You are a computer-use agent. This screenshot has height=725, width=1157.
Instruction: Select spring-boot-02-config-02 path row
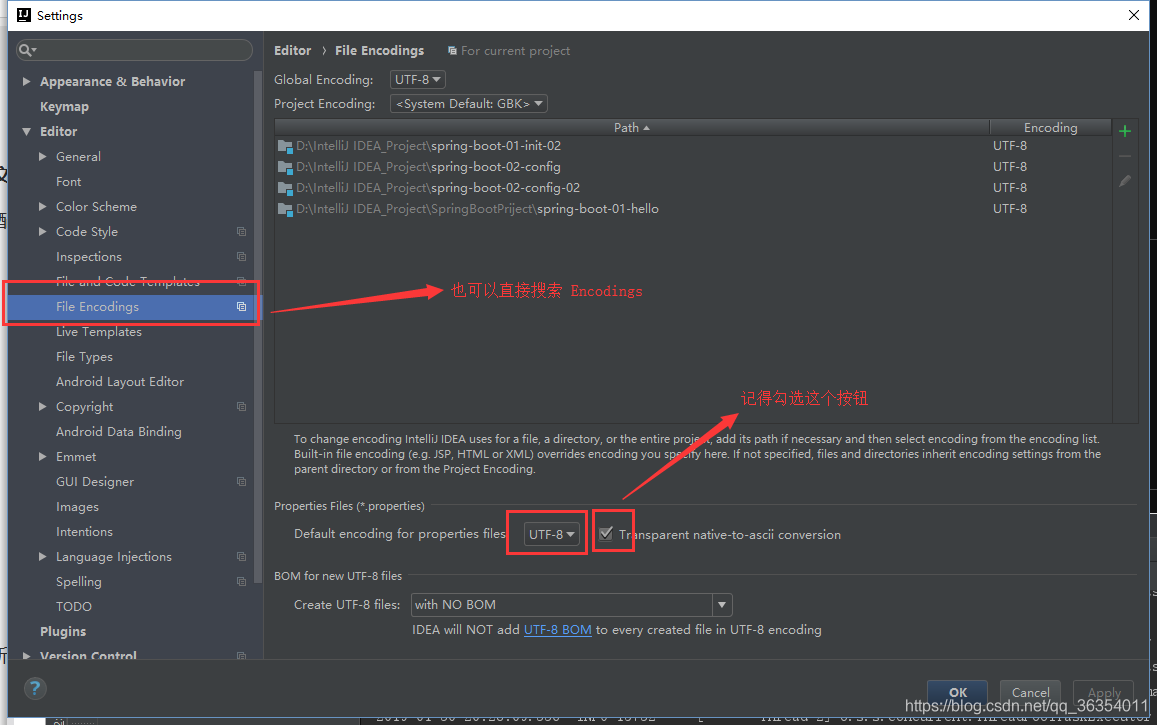point(693,188)
